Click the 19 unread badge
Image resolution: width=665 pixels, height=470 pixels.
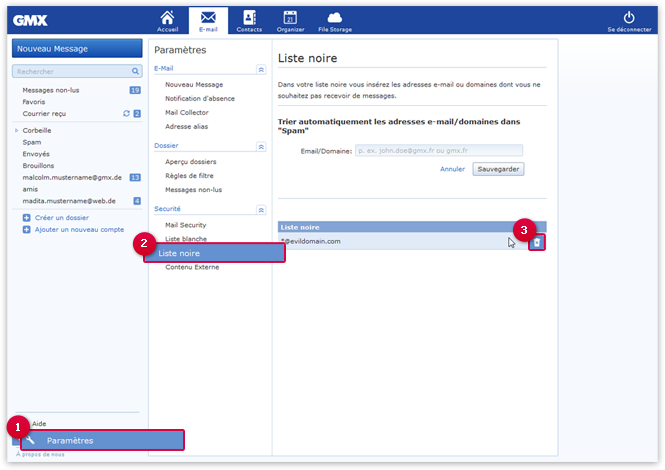click(x=135, y=90)
